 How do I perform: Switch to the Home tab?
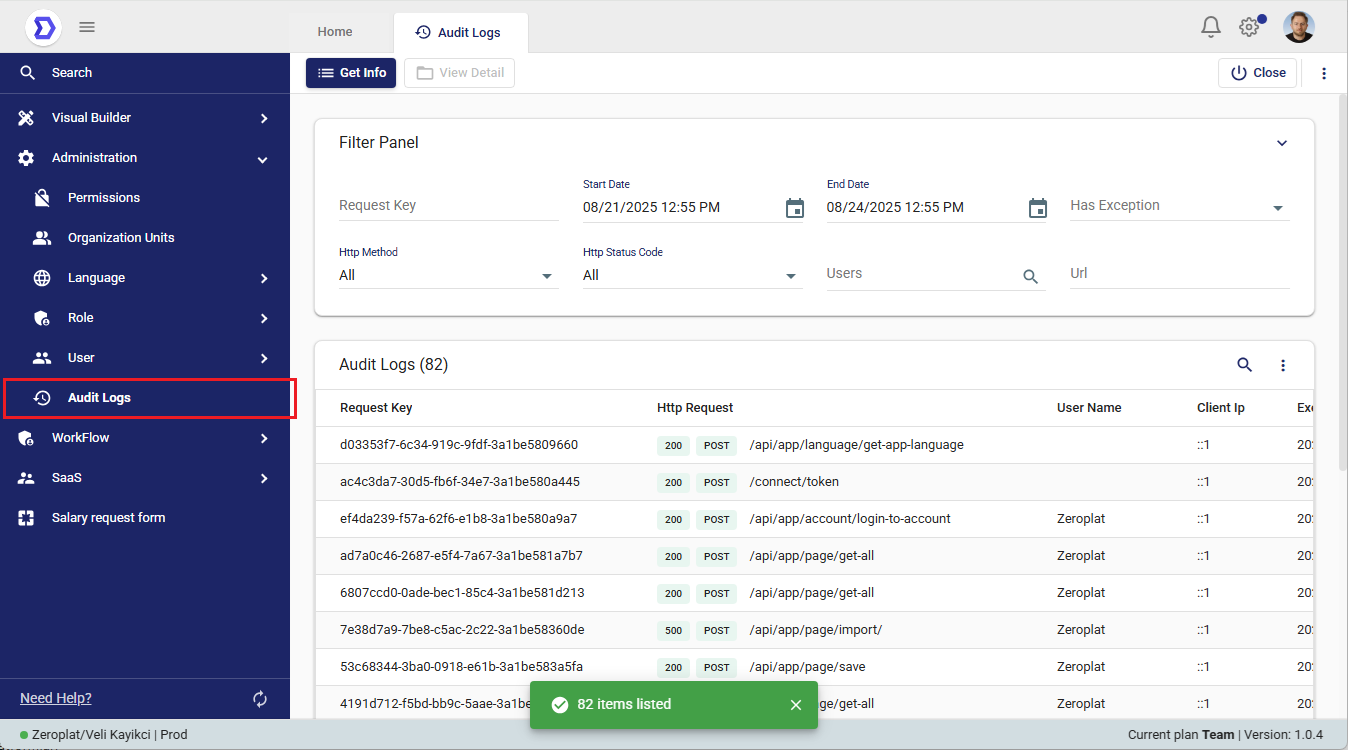[335, 32]
